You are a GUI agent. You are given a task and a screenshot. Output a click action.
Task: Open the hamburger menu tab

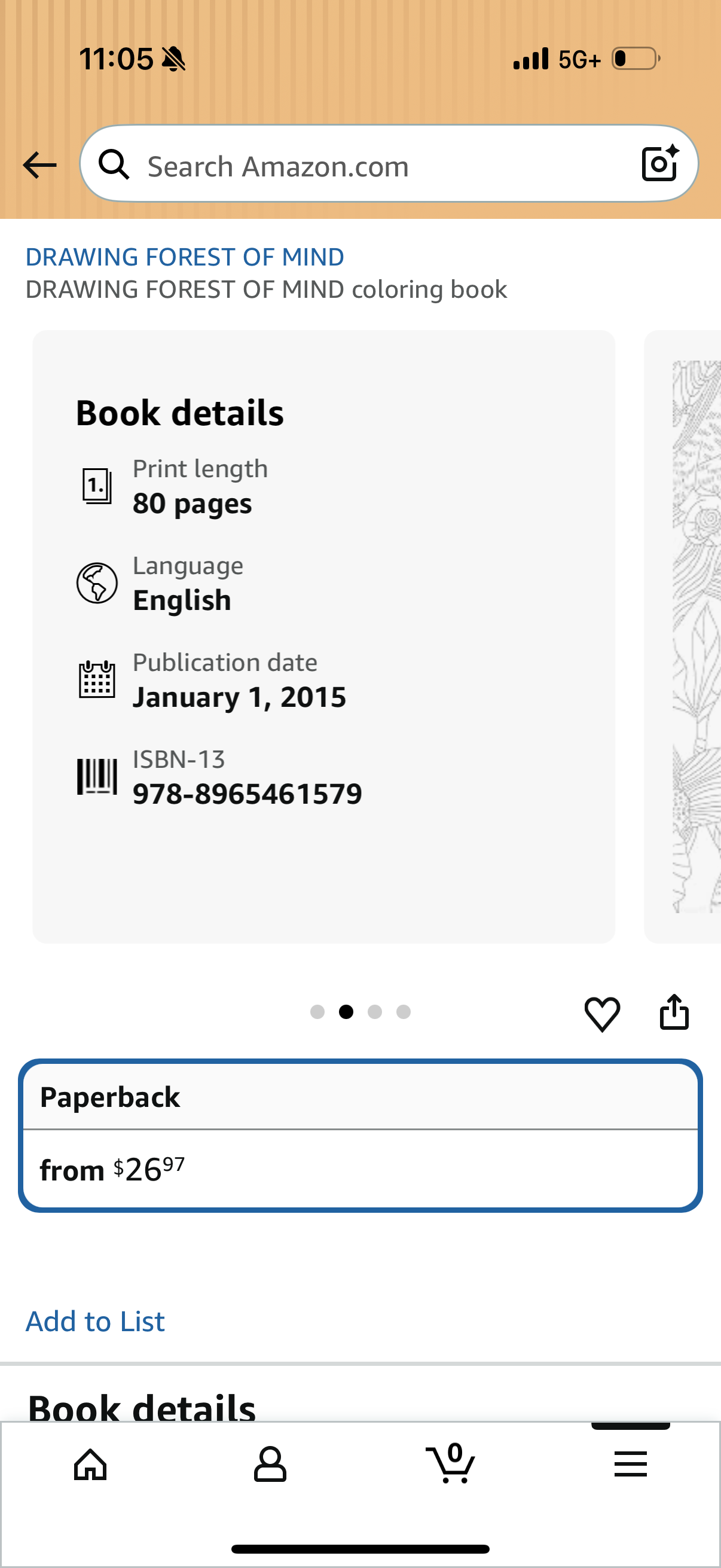[x=630, y=1464]
